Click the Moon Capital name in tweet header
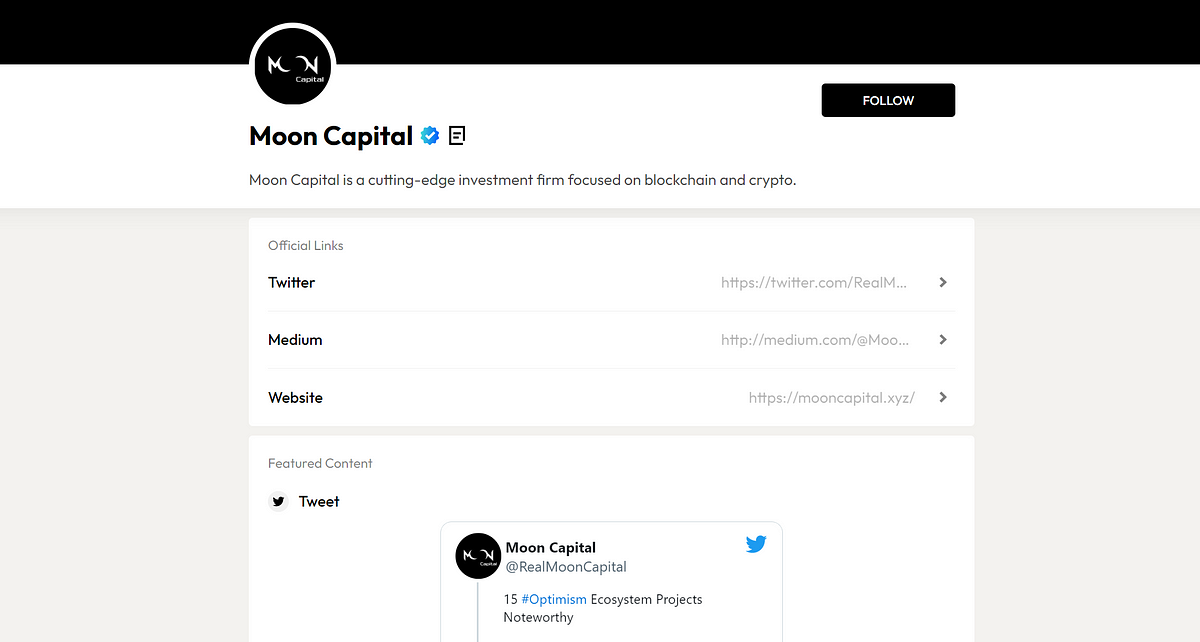The image size is (1200, 642). pos(551,548)
